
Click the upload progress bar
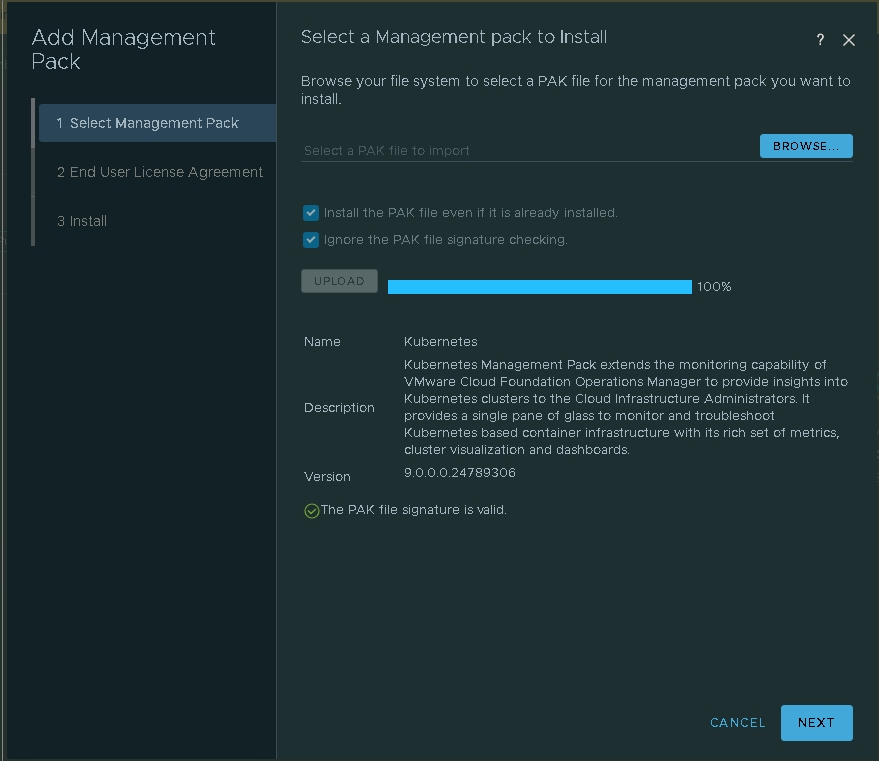pos(540,287)
